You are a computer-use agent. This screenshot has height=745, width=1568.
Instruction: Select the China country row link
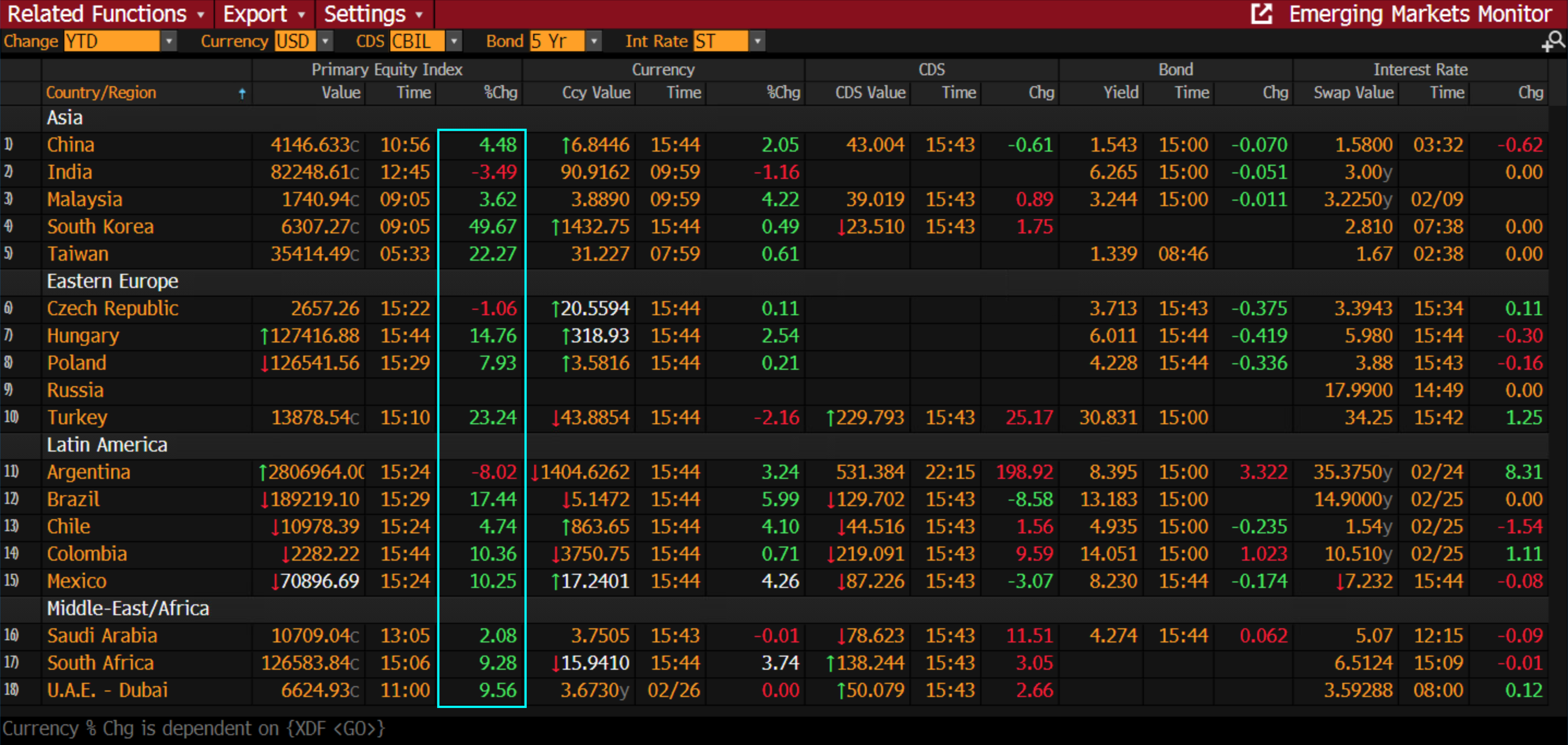(x=71, y=145)
